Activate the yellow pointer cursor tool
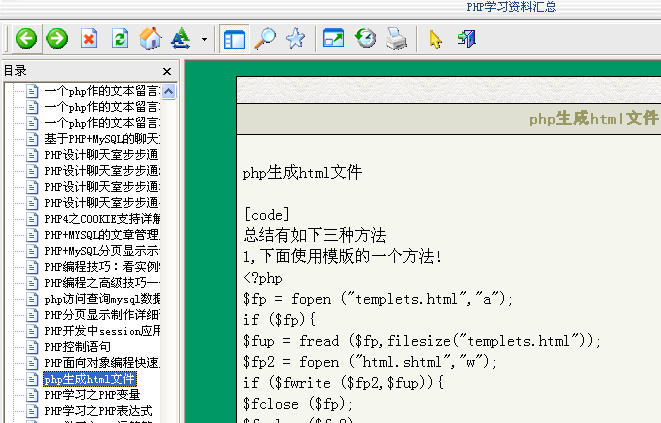The height and width of the screenshot is (423, 661). [x=435, y=39]
